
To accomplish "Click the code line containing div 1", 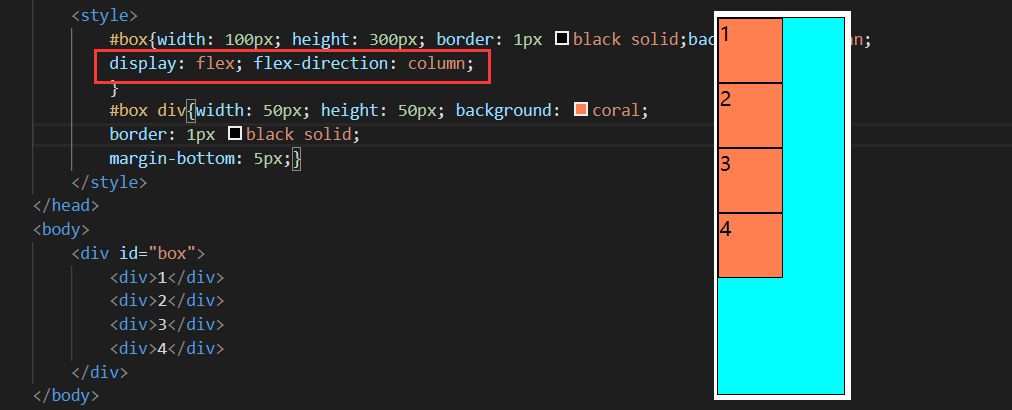I will click(x=167, y=277).
